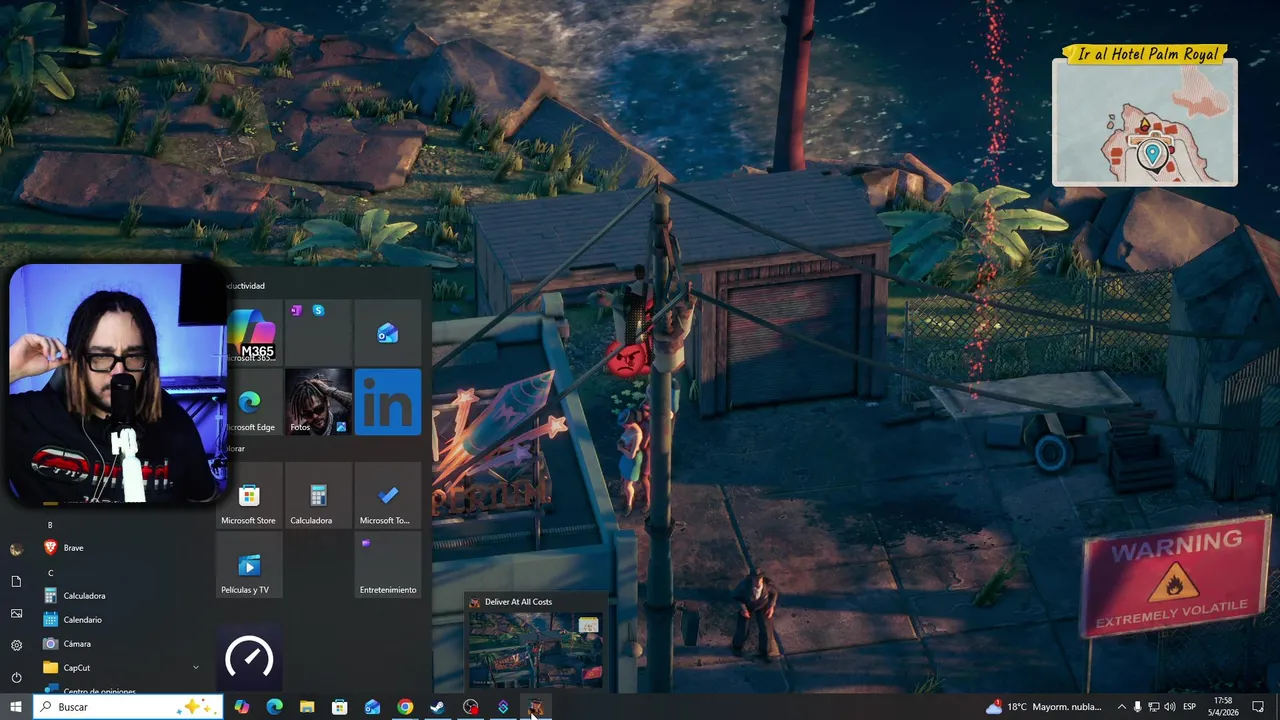Open the Fotos tile
The width and height of the screenshot is (1280, 720).
(x=319, y=402)
